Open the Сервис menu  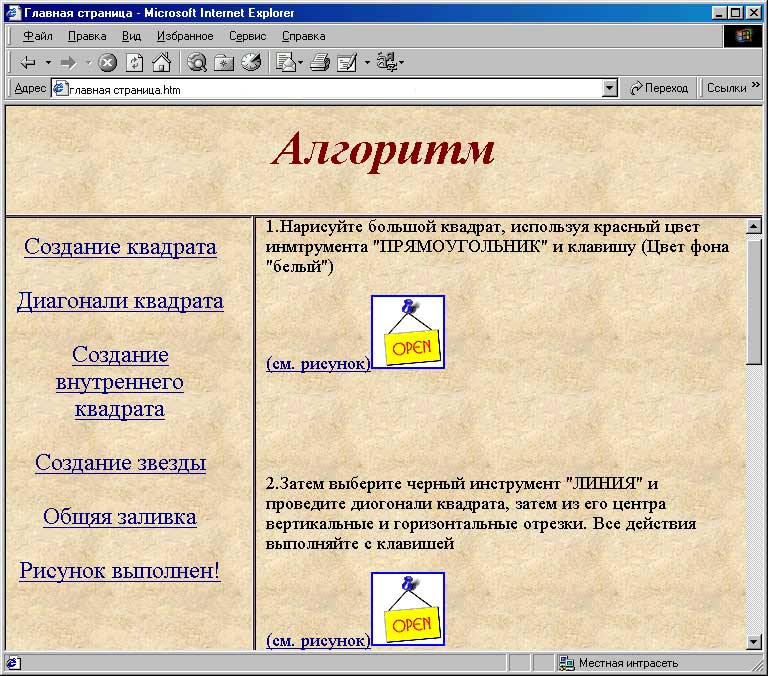pos(247,36)
